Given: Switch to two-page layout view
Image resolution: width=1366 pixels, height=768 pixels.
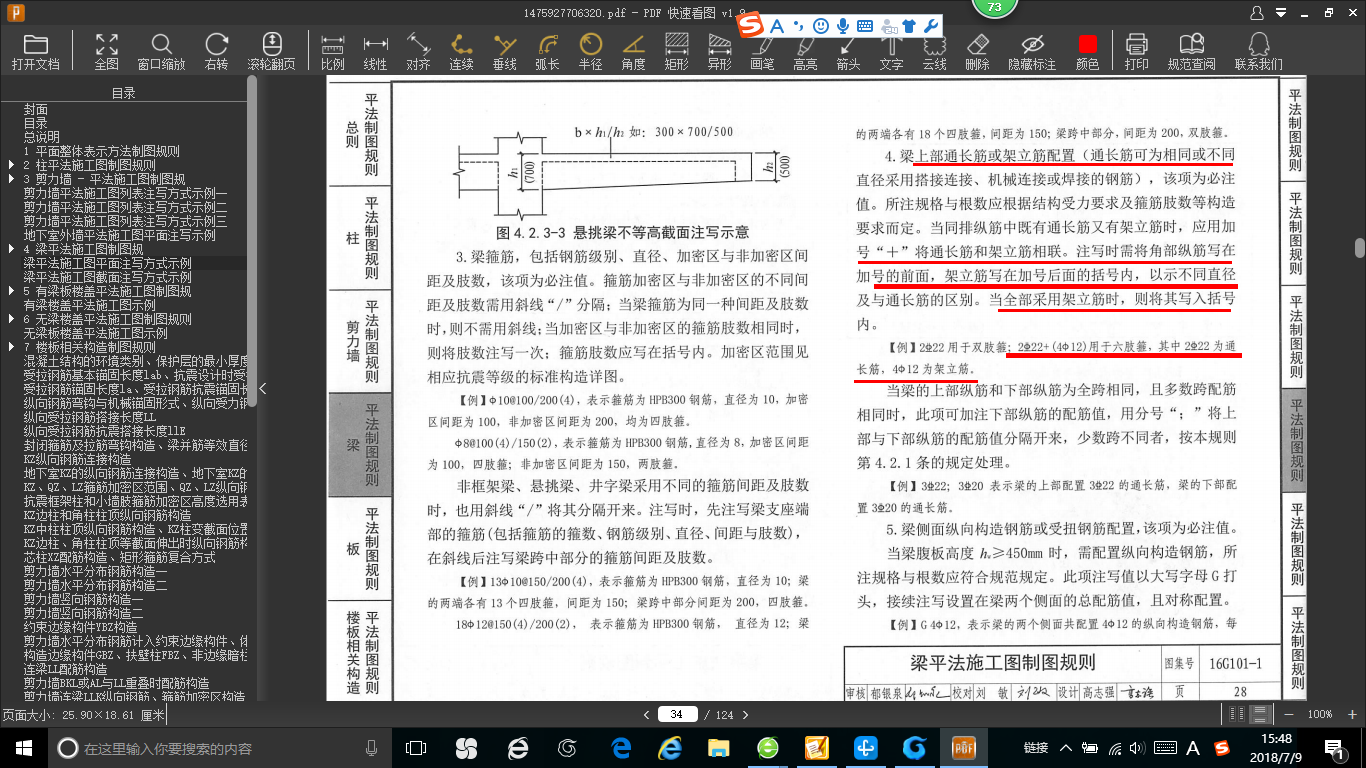Looking at the screenshot, I should coord(1237,714).
